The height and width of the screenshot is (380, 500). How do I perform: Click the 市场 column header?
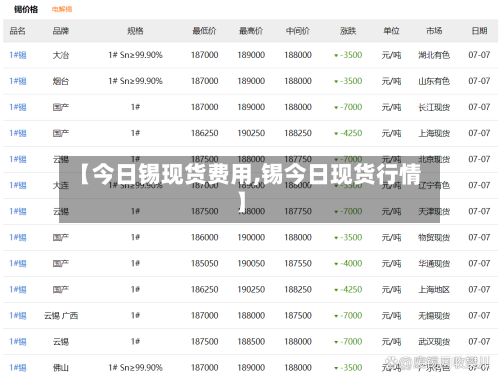434,31
